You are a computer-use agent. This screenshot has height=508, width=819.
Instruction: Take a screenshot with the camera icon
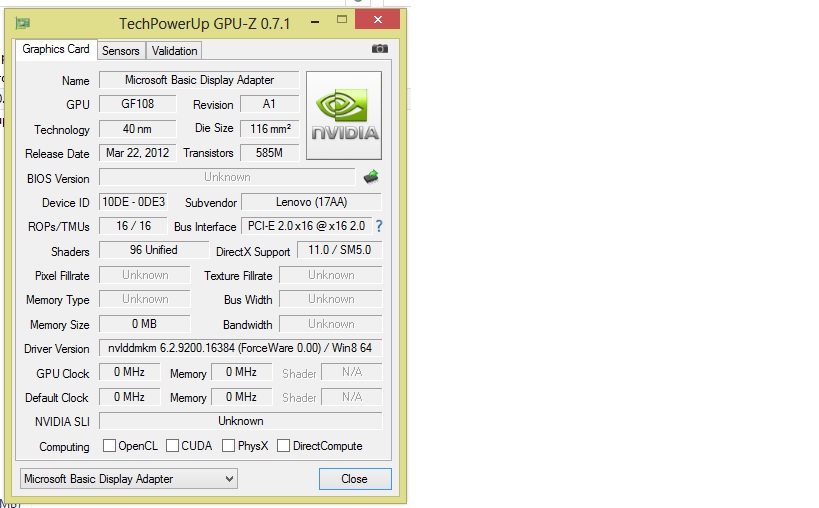[380, 49]
